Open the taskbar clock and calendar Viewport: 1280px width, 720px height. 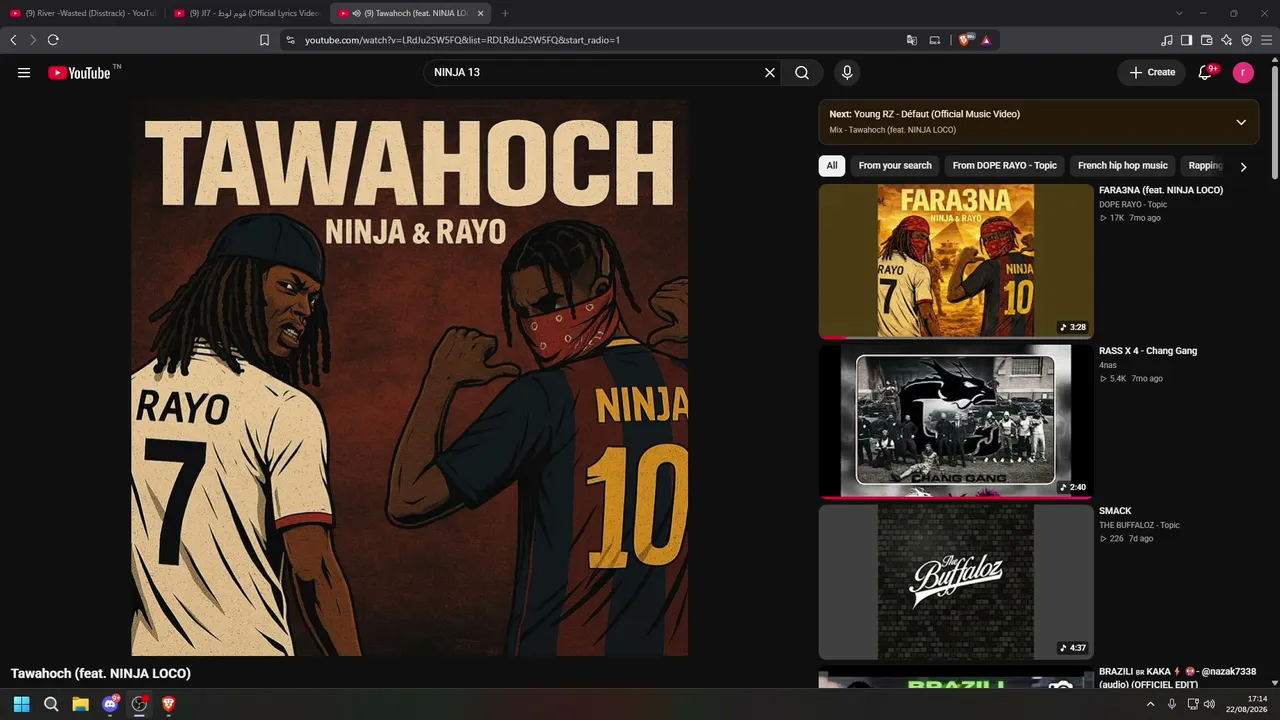[1248, 704]
